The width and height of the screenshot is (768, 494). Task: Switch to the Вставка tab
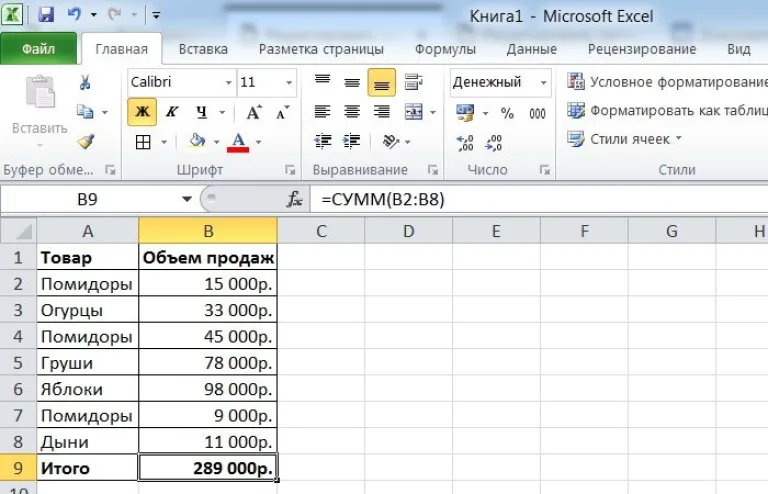click(x=203, y=49)
